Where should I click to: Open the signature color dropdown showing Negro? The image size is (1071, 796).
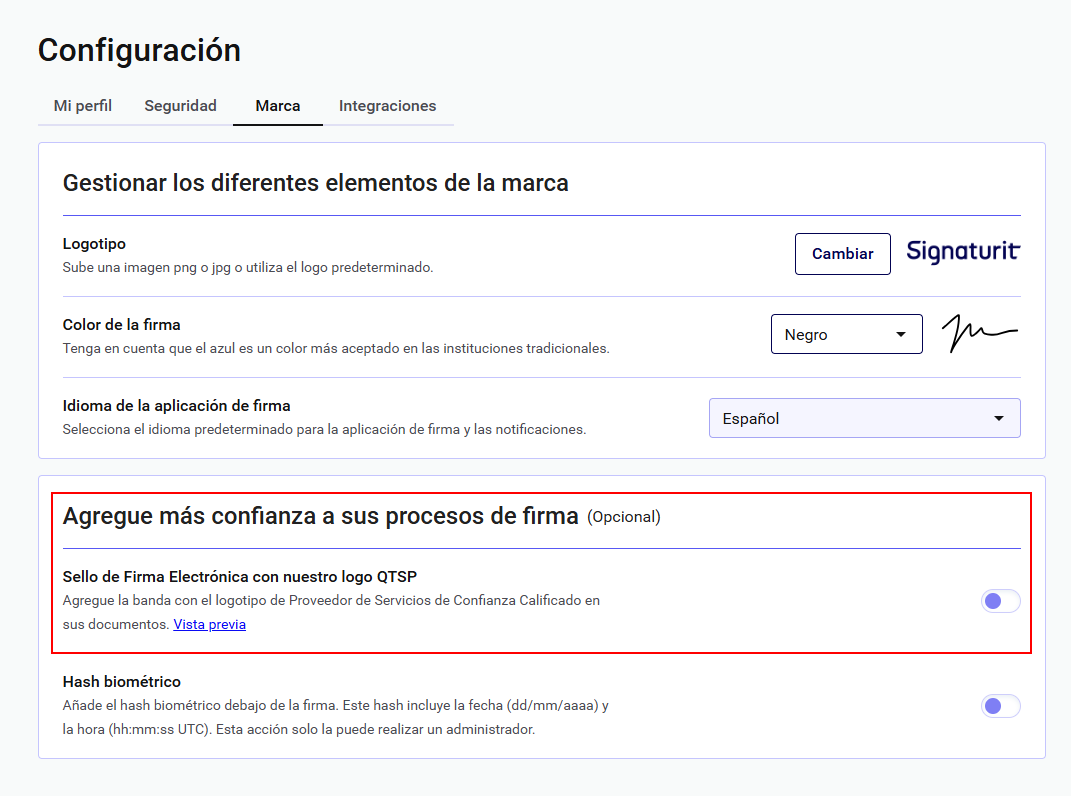coord(845,335)
